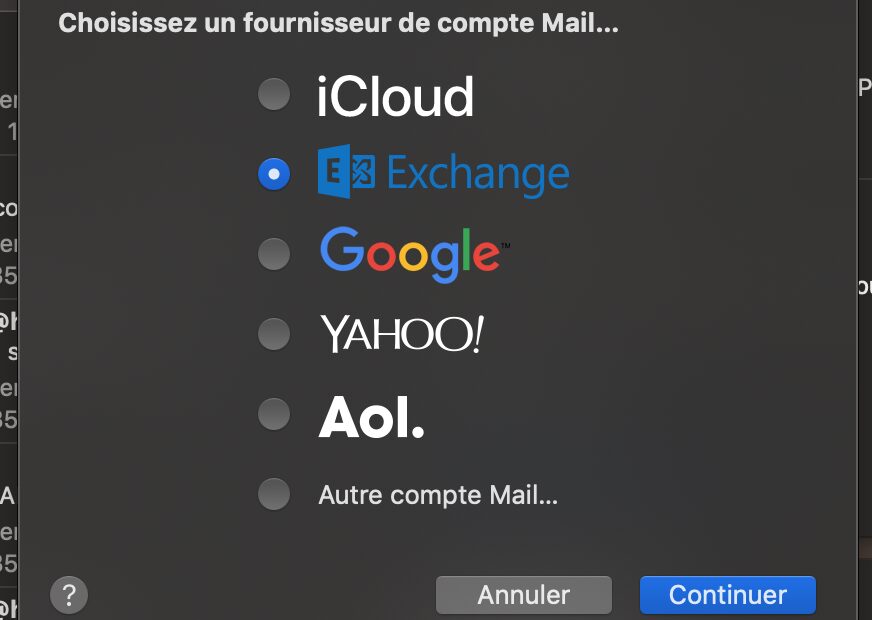Click the multicolored Google logo

coord(410,255)
